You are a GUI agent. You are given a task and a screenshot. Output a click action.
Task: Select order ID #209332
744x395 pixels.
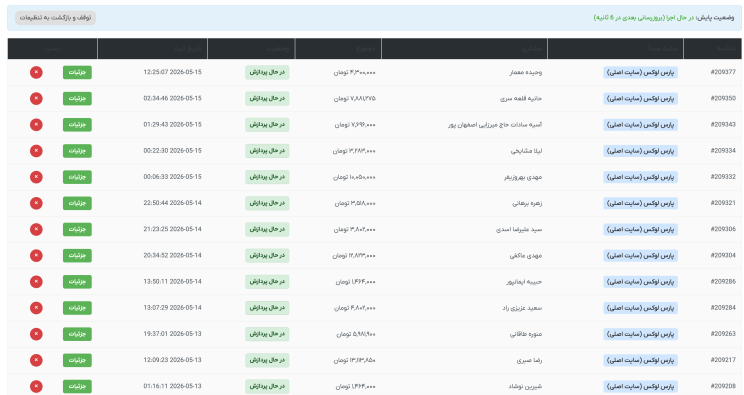pyautogui.click(x=723, y=177)
